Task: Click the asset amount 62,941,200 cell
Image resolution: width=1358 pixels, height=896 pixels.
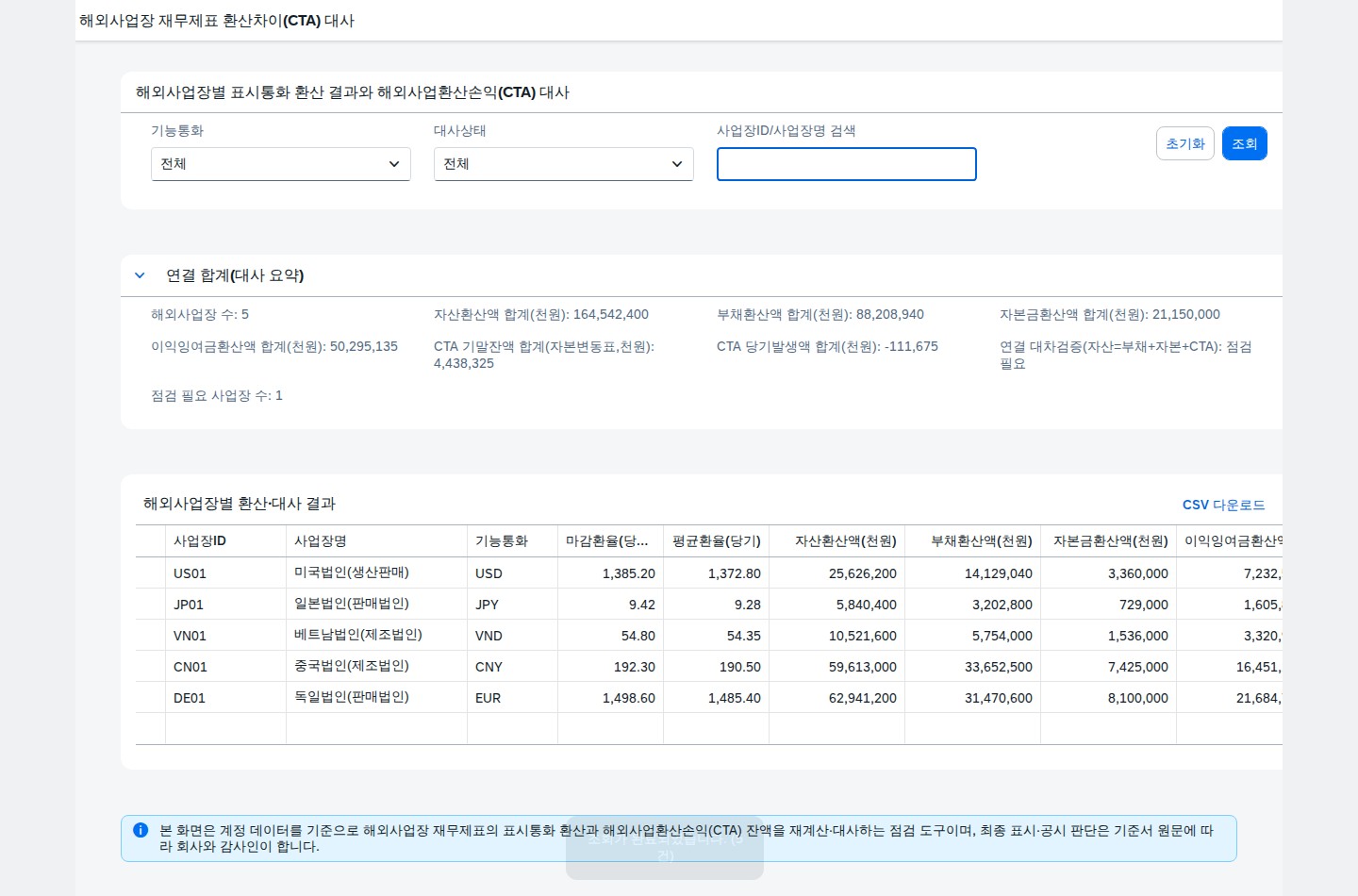Action: (x=837, y=698)
